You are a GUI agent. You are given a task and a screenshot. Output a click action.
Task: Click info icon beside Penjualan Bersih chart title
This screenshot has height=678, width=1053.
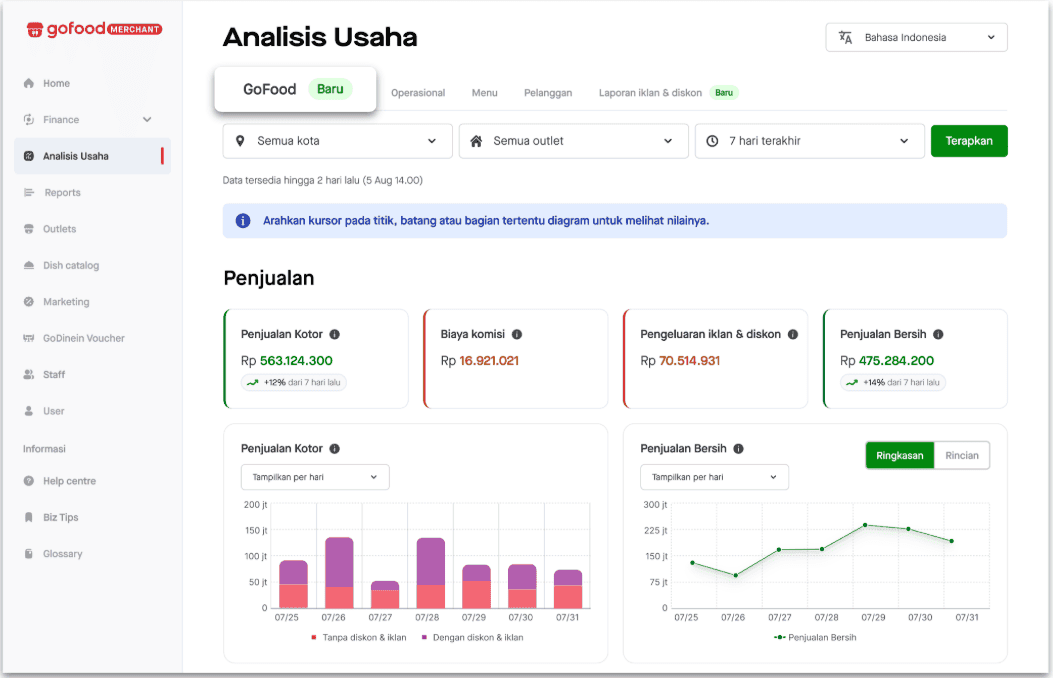(x=738, y=448)
